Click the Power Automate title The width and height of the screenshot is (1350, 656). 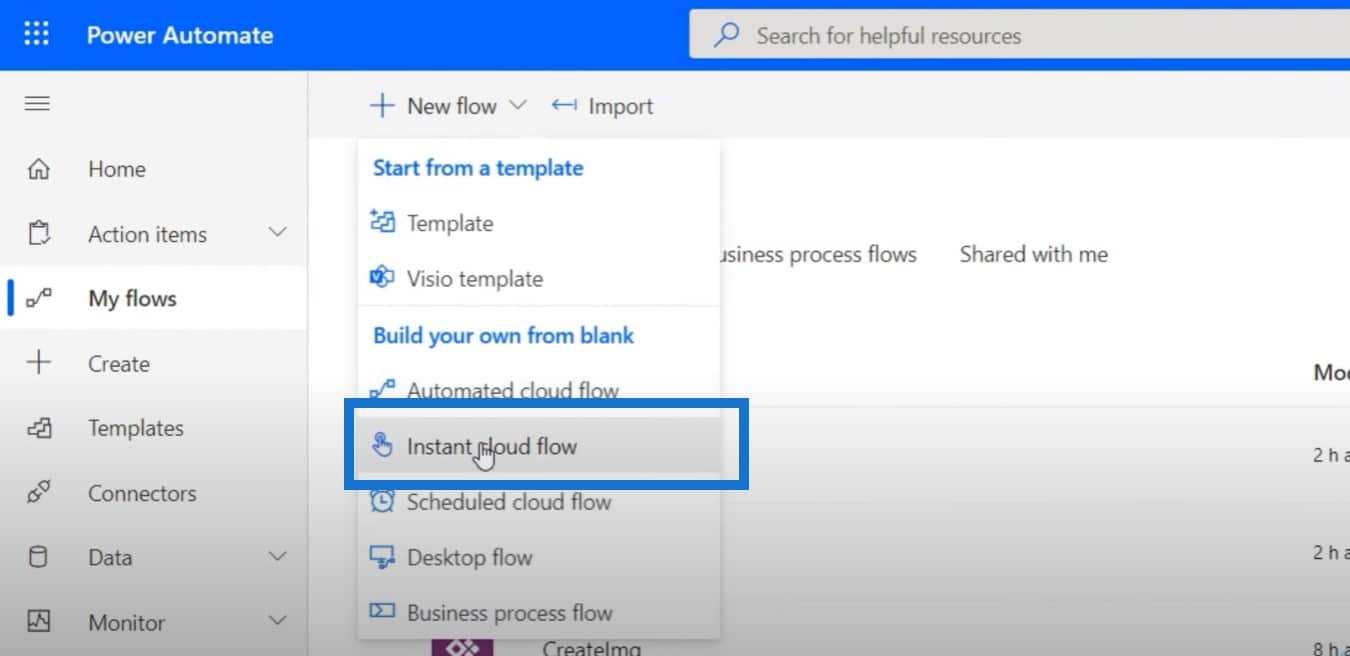(x=180, y=35)
